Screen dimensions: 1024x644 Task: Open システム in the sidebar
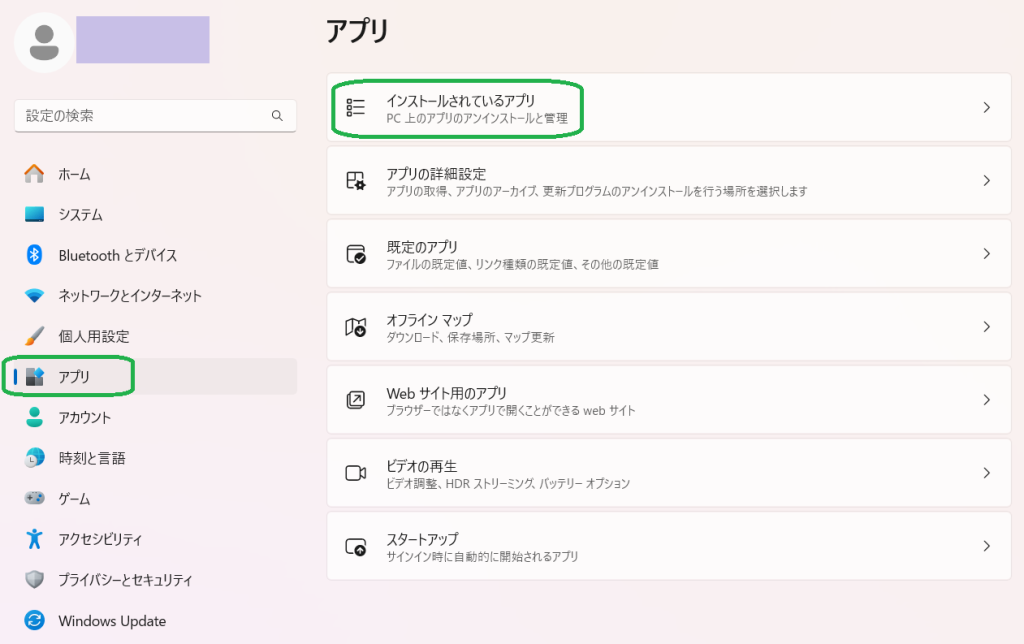pyautogui.click(x=80, y=215)
